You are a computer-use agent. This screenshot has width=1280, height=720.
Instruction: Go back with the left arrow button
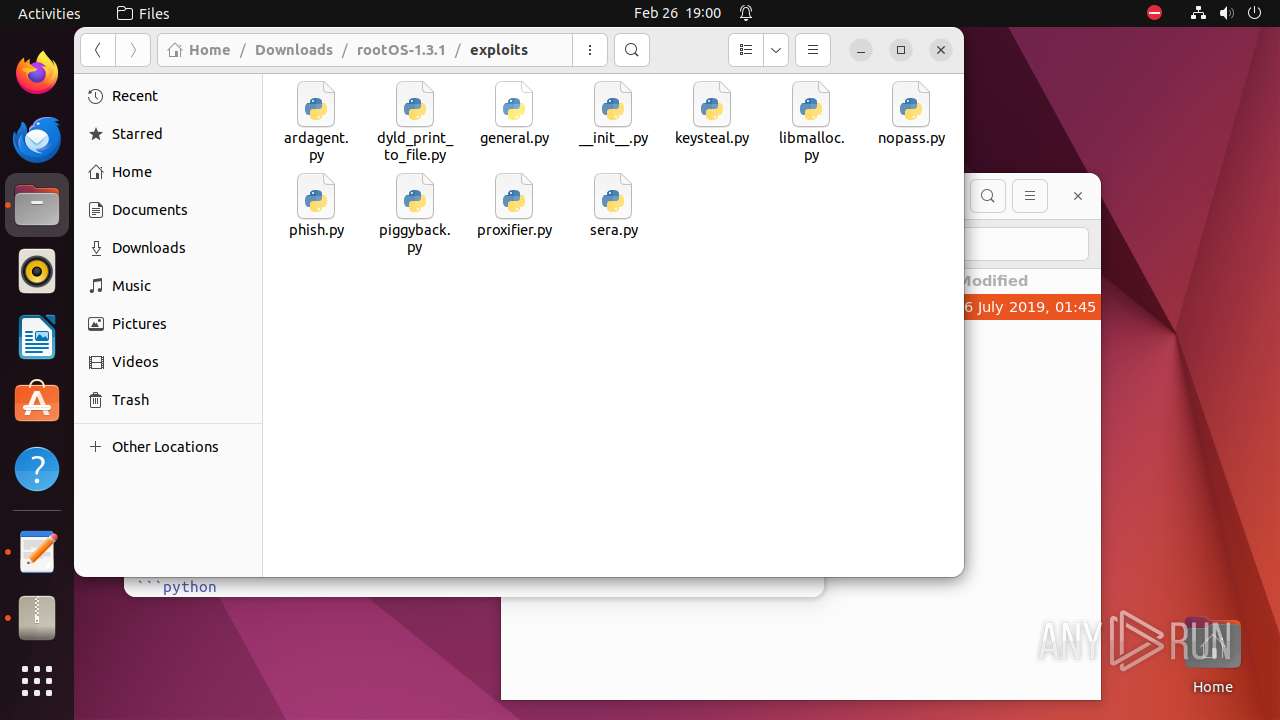pyautogui.click(x=98, y=50)
